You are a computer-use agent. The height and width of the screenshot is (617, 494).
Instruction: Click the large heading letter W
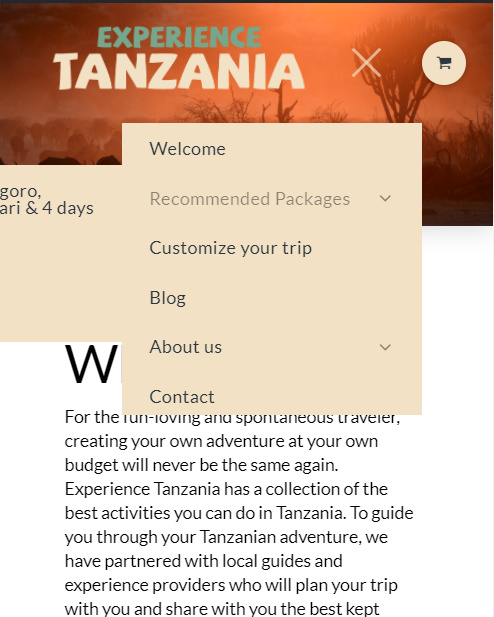[91, 364]
